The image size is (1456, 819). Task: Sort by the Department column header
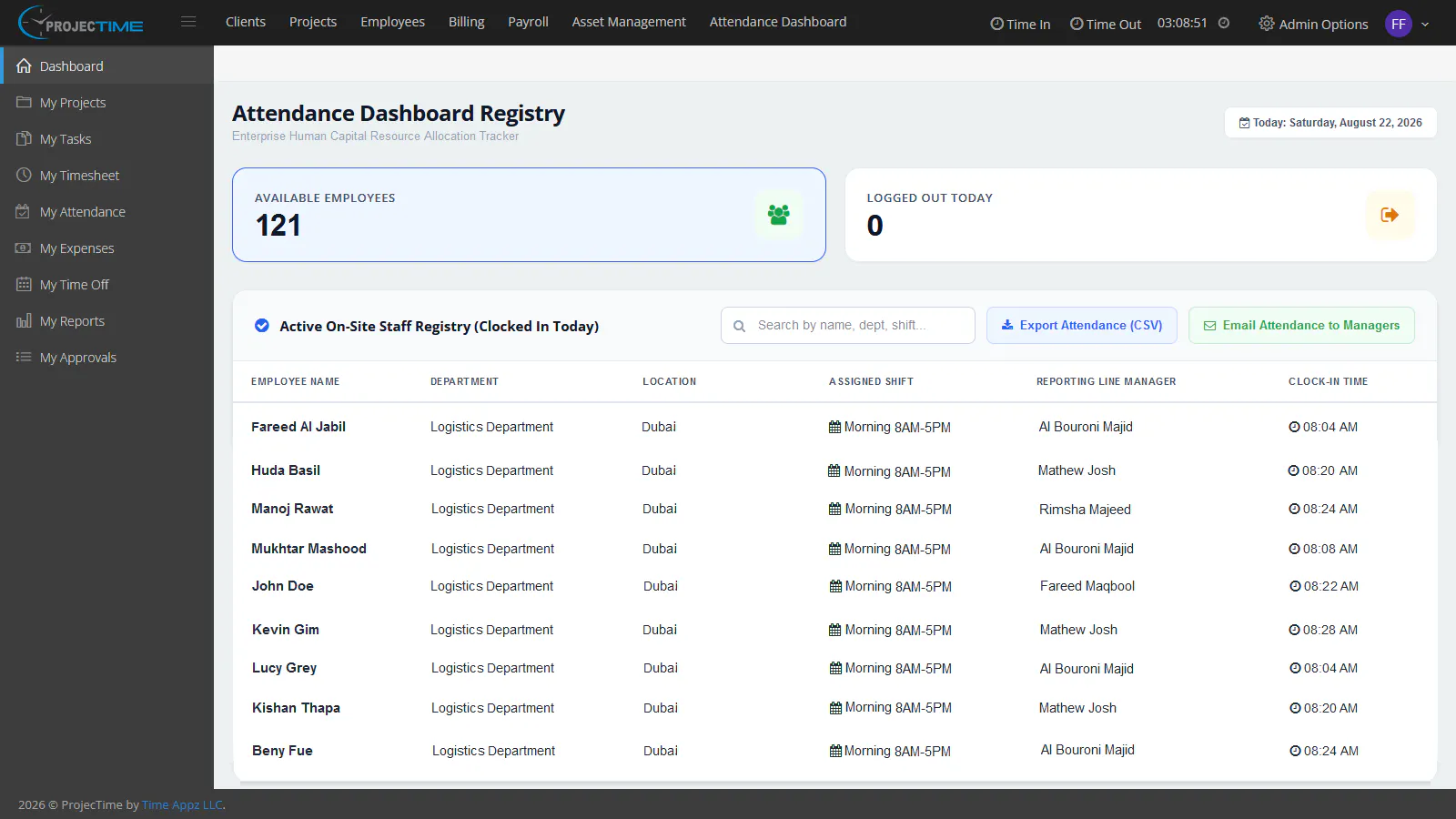(x=464, y=381)
